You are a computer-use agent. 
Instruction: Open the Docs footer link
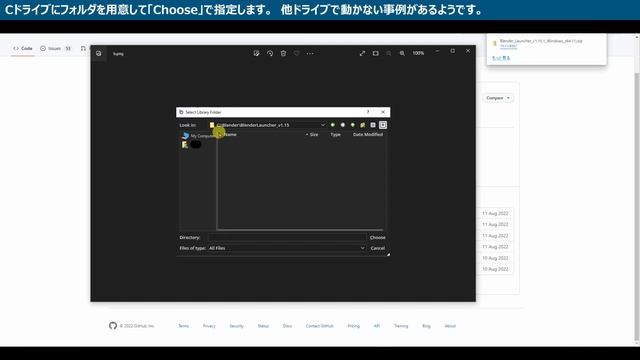click(287, 326)
